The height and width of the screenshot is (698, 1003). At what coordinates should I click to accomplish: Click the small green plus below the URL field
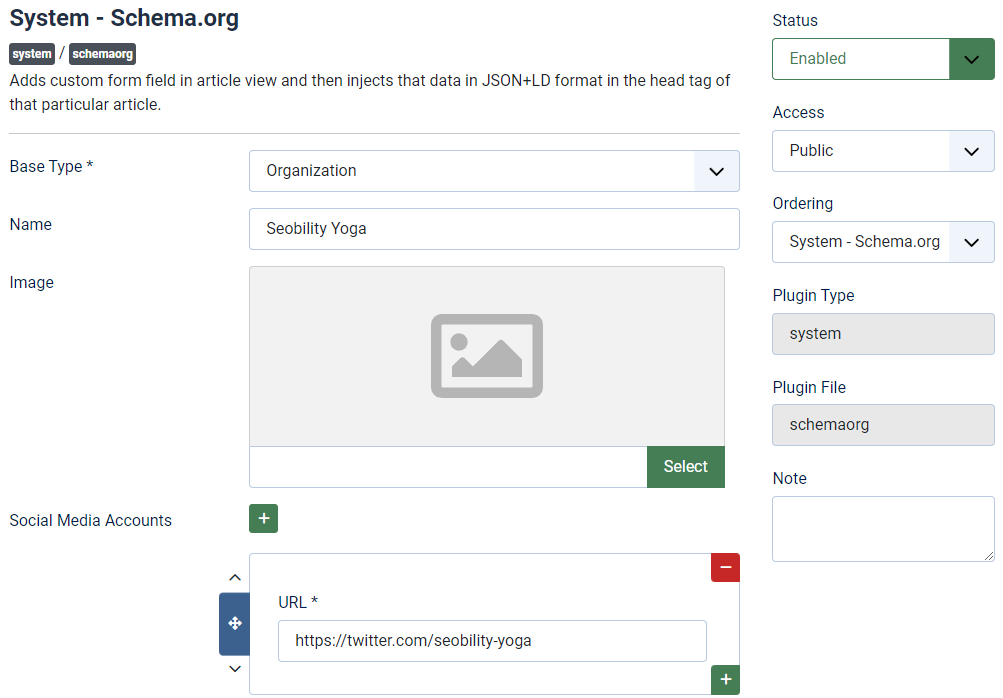tap(725, 680)
